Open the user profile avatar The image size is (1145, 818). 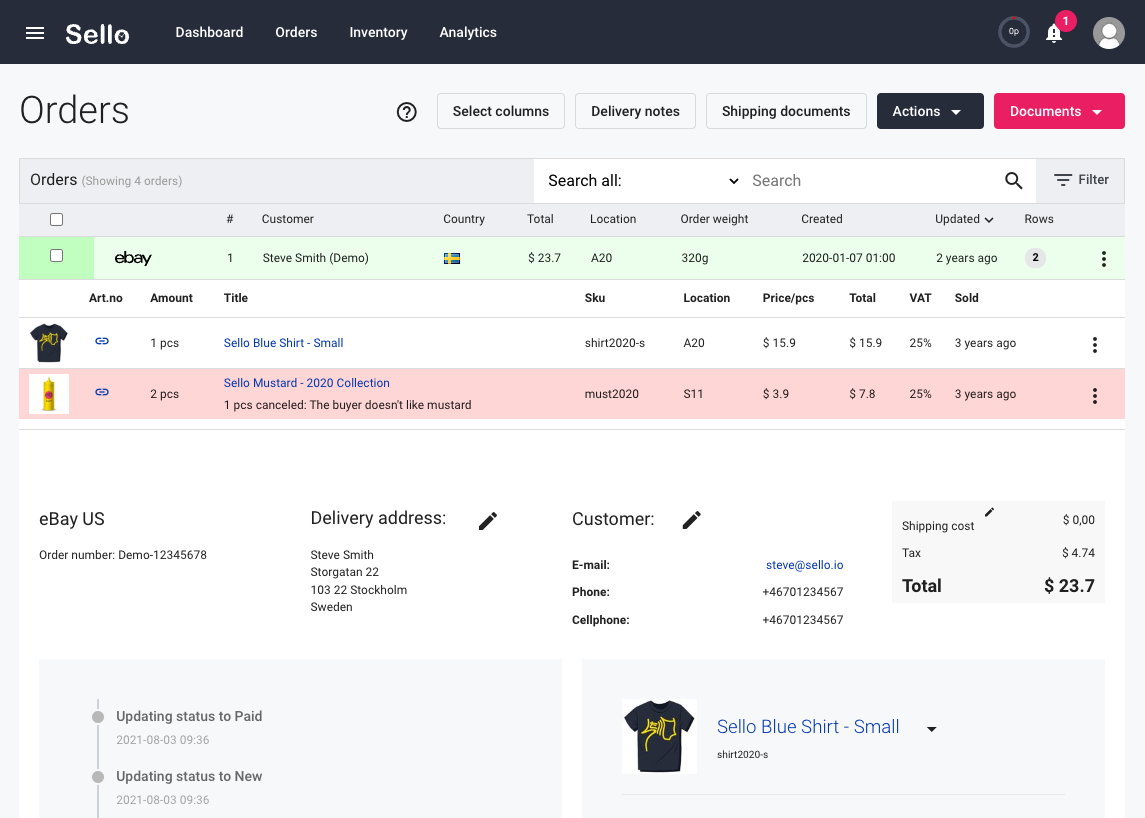[x=1108, y=33]
